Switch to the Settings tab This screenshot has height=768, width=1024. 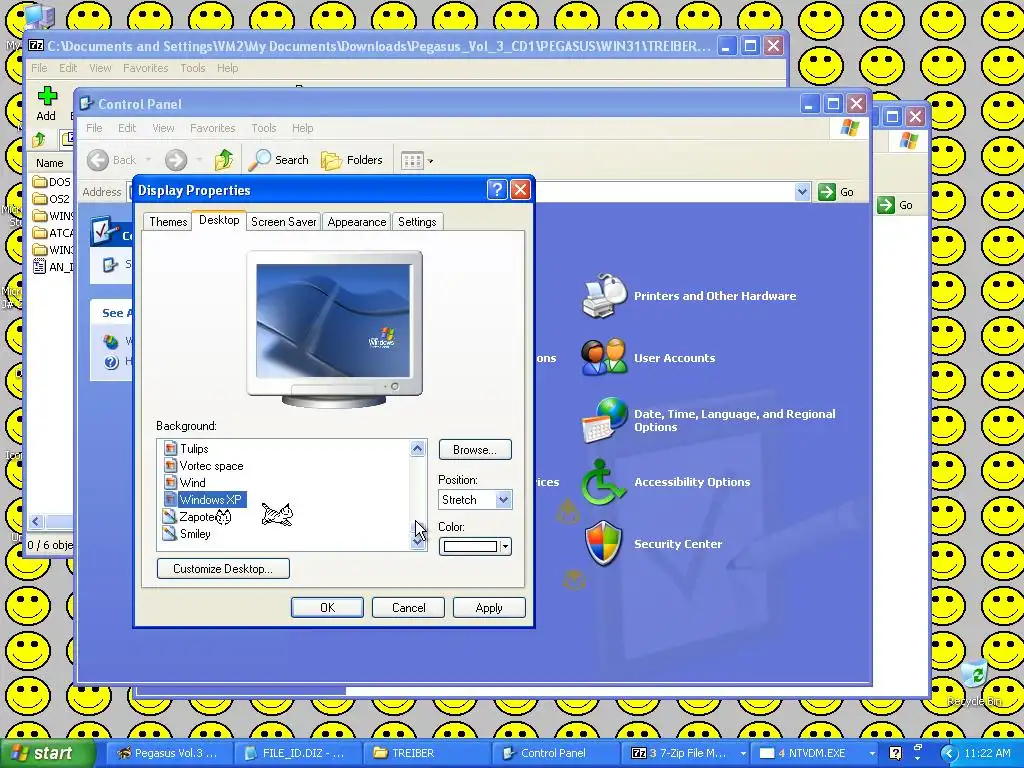coord(417,222)
